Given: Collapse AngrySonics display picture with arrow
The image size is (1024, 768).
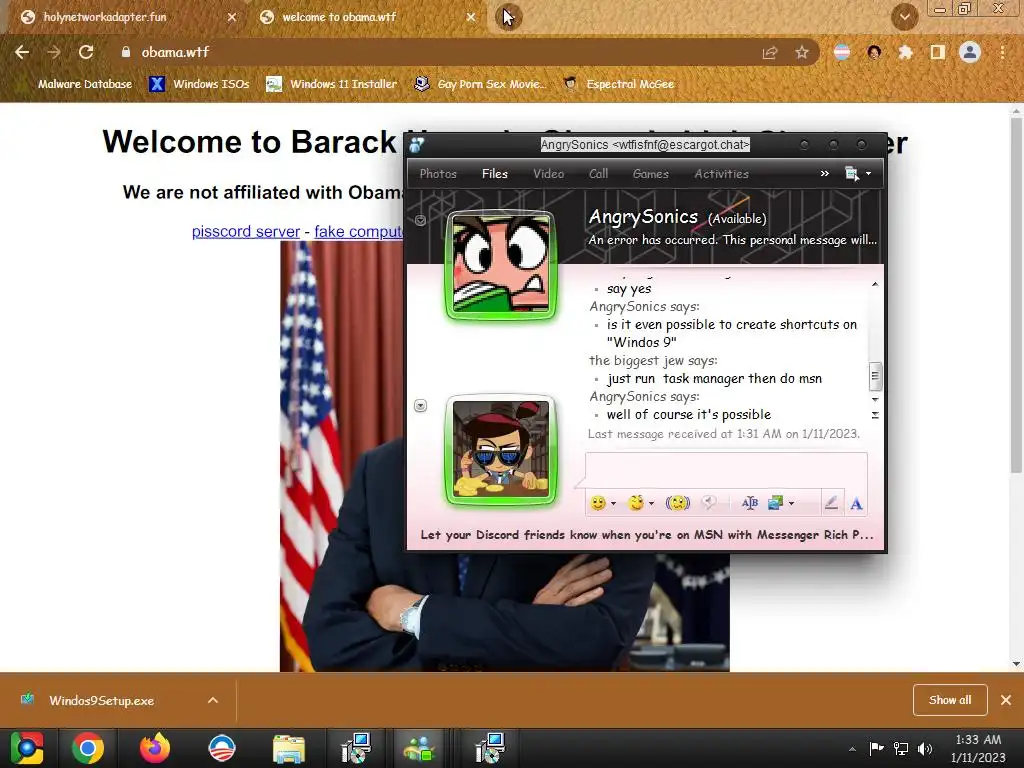Looking at the screenshot, I should click(421, 221).
